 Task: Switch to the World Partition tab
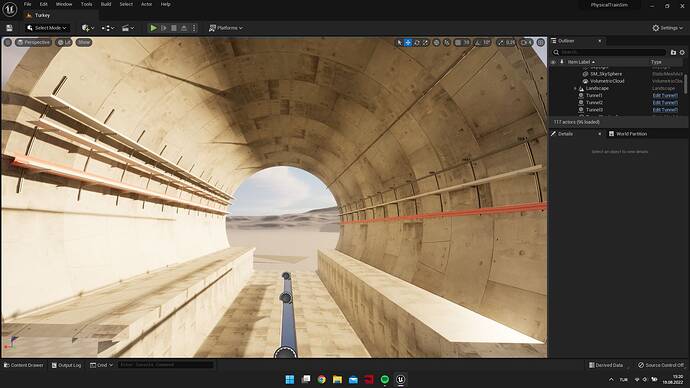pyautogui.click(x=628, y=134)
